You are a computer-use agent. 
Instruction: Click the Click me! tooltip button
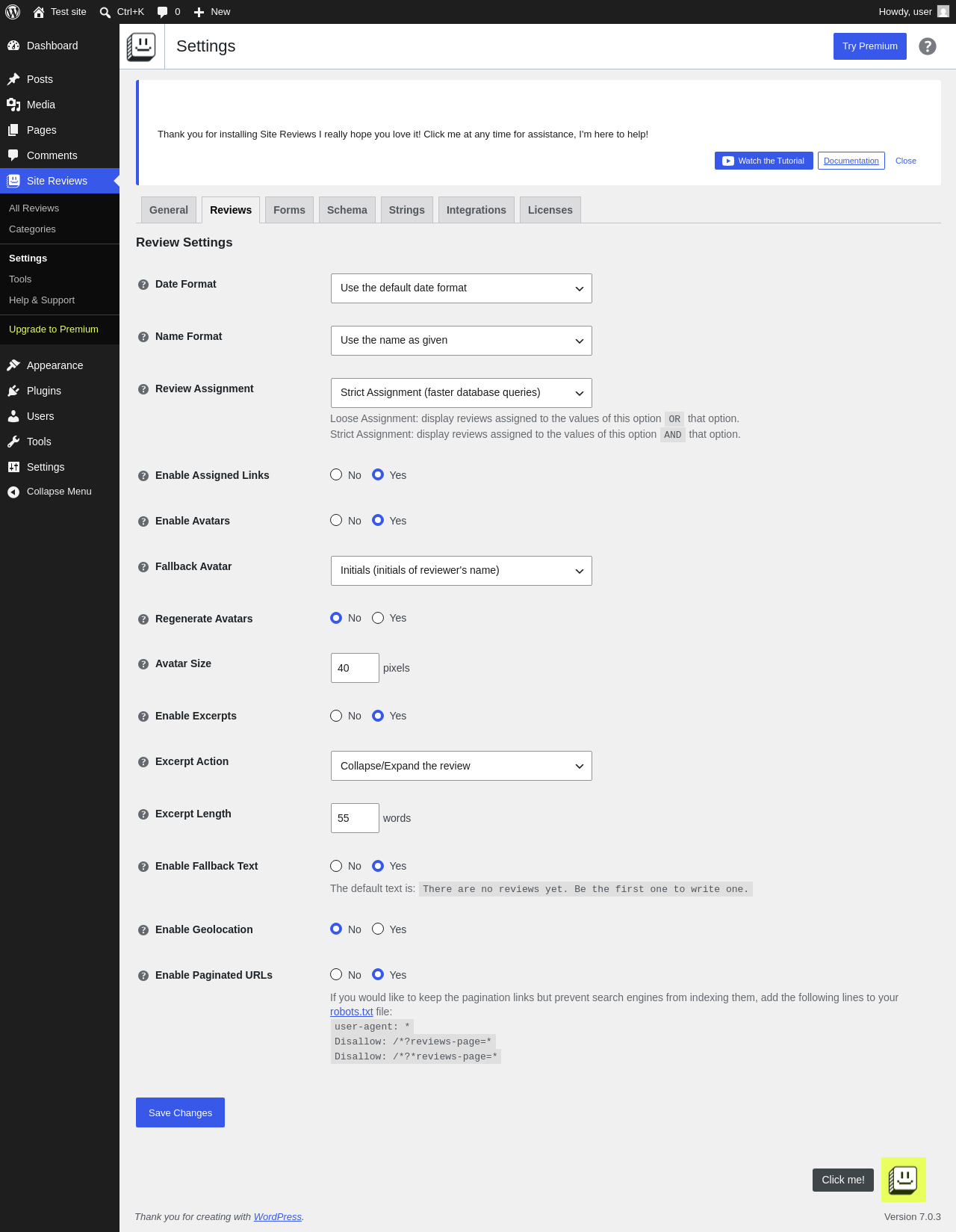[x=843, y=1180]
